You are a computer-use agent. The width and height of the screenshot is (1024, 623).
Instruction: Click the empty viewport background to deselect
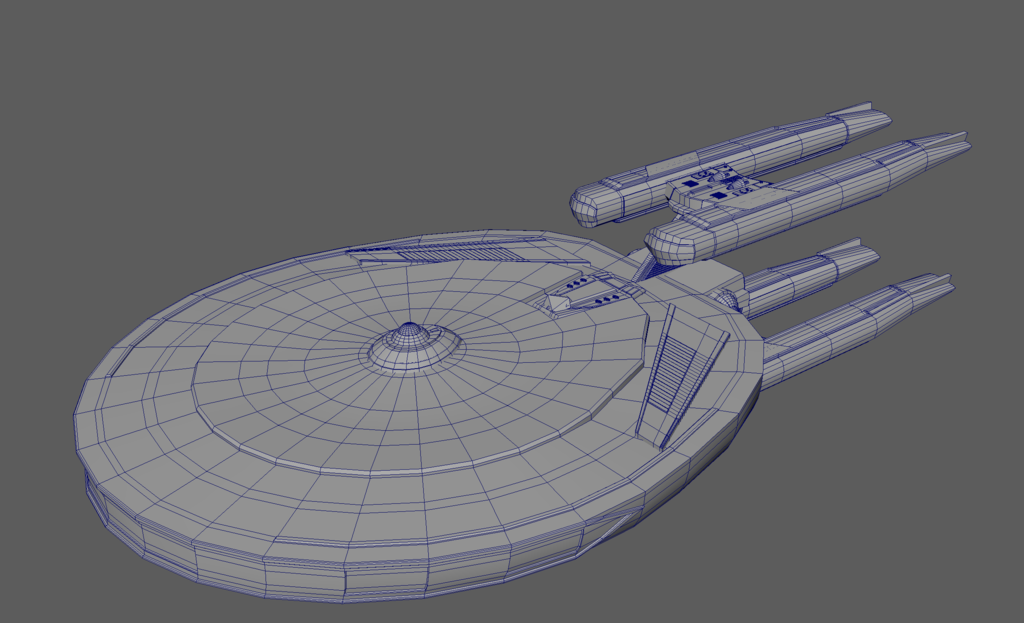pyautogui.click(x=150, y=100)
